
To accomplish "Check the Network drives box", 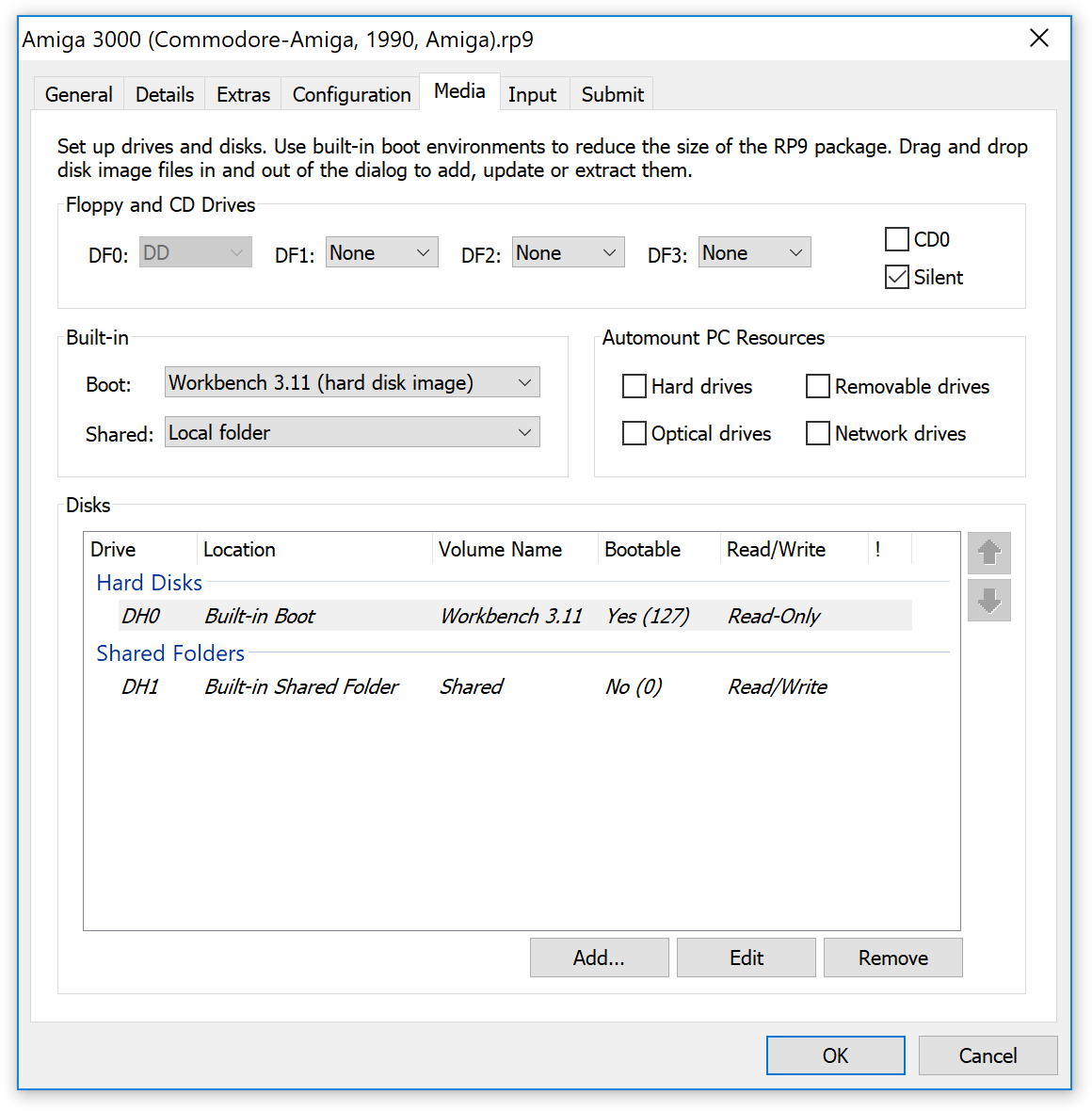I will [x=818, y=433].
